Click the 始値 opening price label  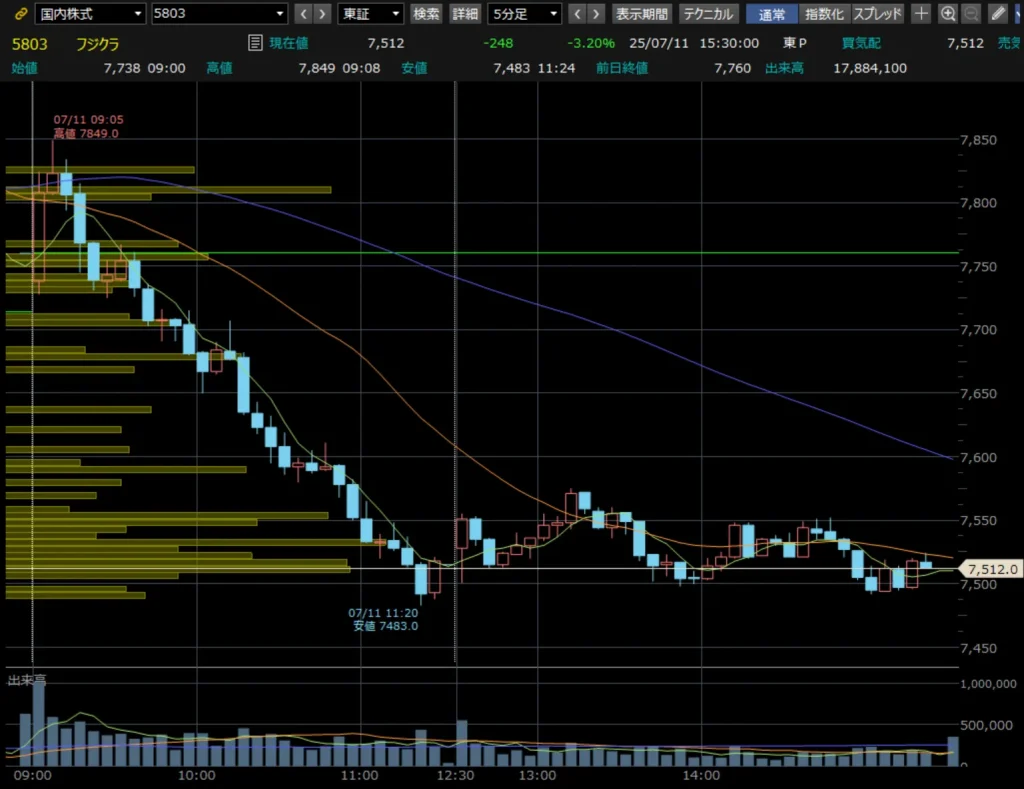pyautogui.click(x=24, y=68)
